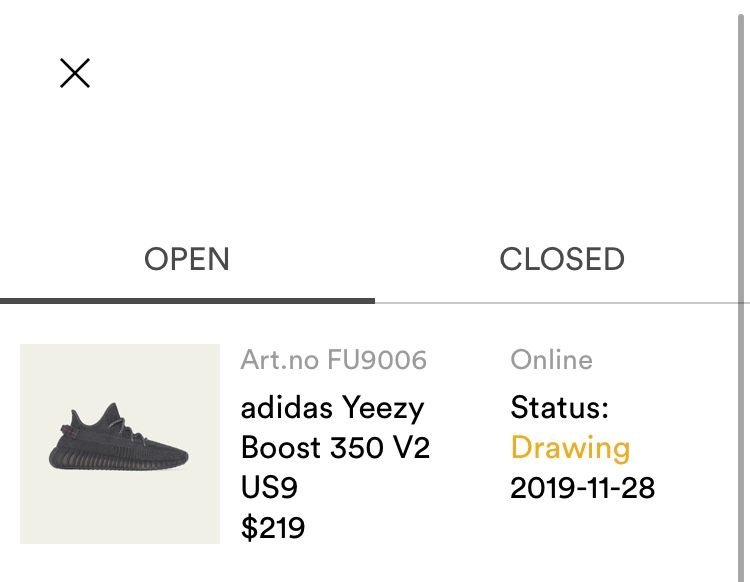The height and width of the screenshot is (582, 750).
Task: Switch to the CLOSED tab
Action: pyautogui.click(x=562, y=259)
